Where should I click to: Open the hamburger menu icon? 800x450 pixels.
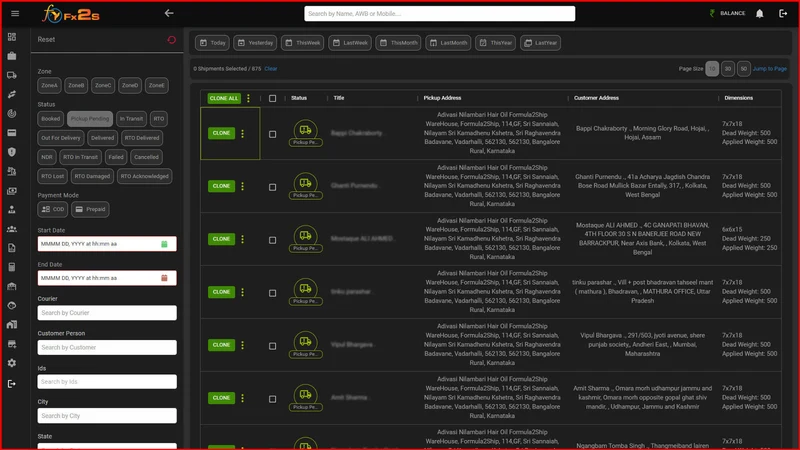coord(15,13)
